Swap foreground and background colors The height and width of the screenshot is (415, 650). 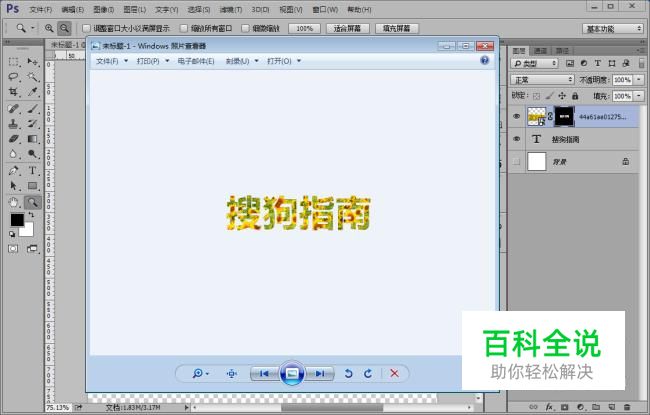pos(31,215)
